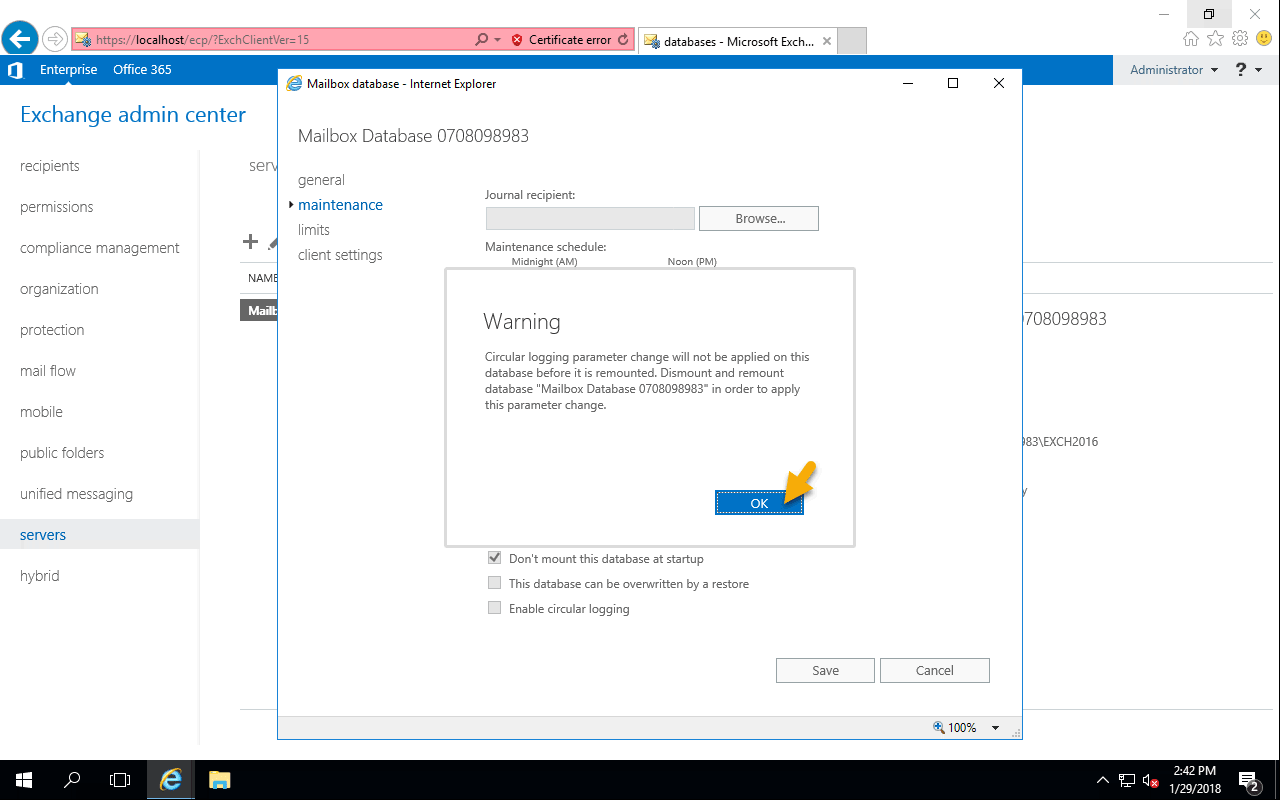The height and width of the screenshot is (800, 1280).
Task: Click the Exchange admin center heading
Action: point(133,115)
